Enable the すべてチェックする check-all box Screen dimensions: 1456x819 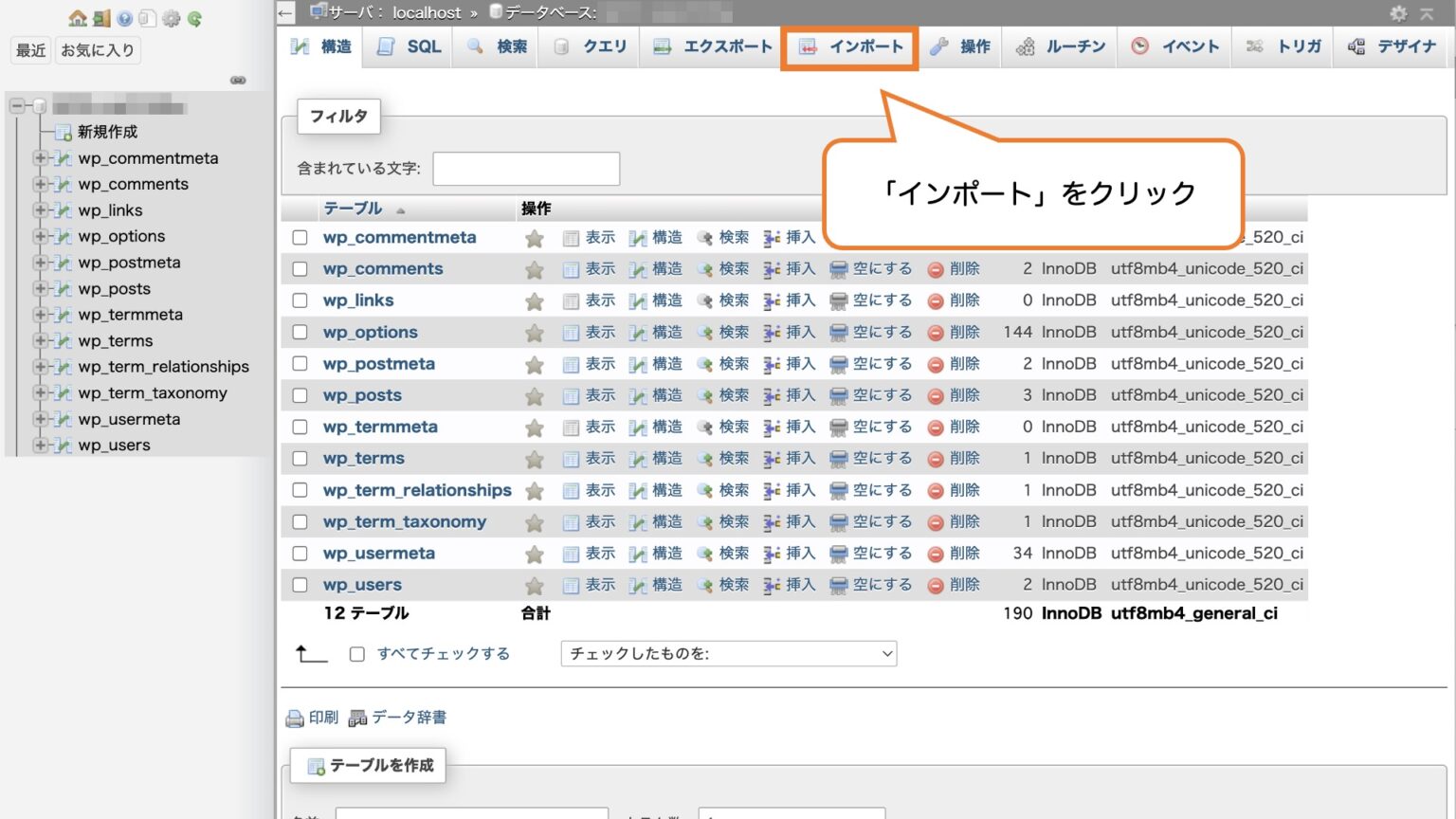(x=356, y=653)
